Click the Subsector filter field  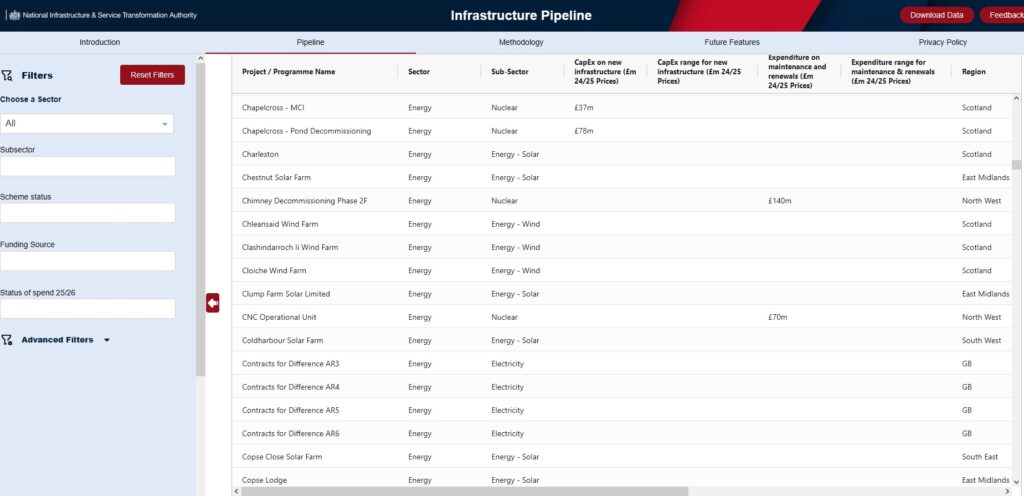(88, 166)
